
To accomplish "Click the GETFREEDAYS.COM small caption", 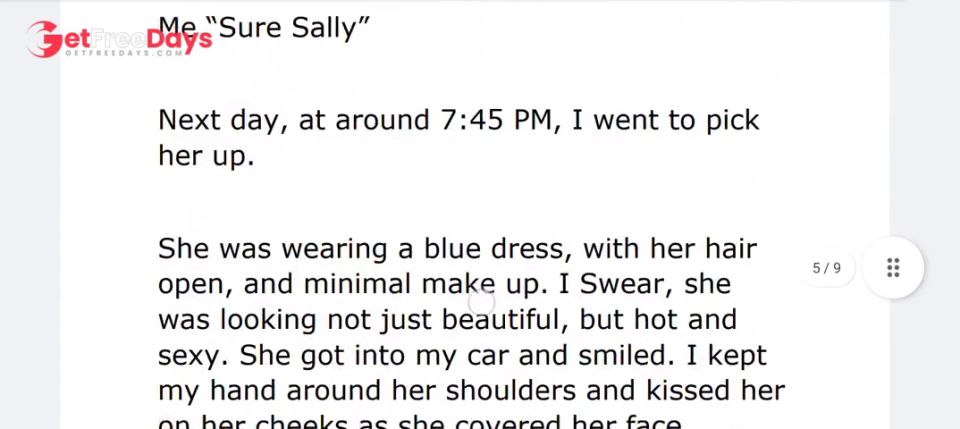I will pyautogui.click(x=124, y=53).
